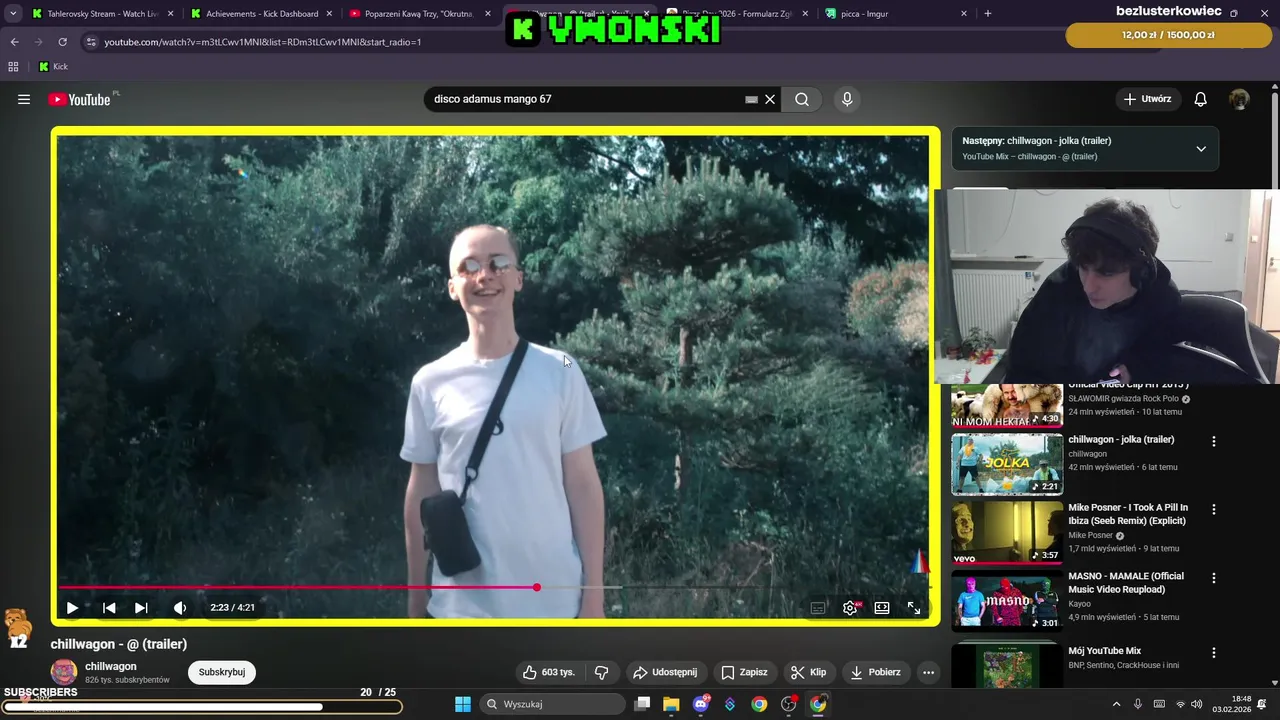Mute the video volume speaker
Viewport: 1280px width, 720px height.
(x=180, y=607)
